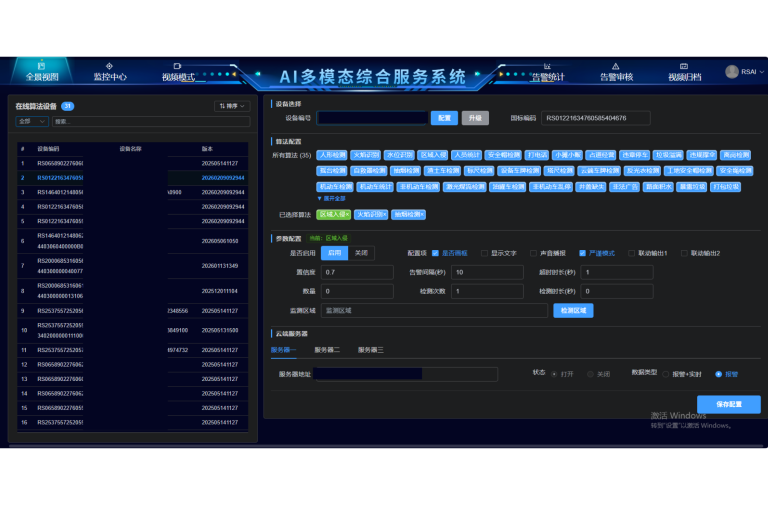Viewport: 768px width, 512px height.
Task: Open the 监控中心 monitoring center icon
Action: click(x=109, y=66)
